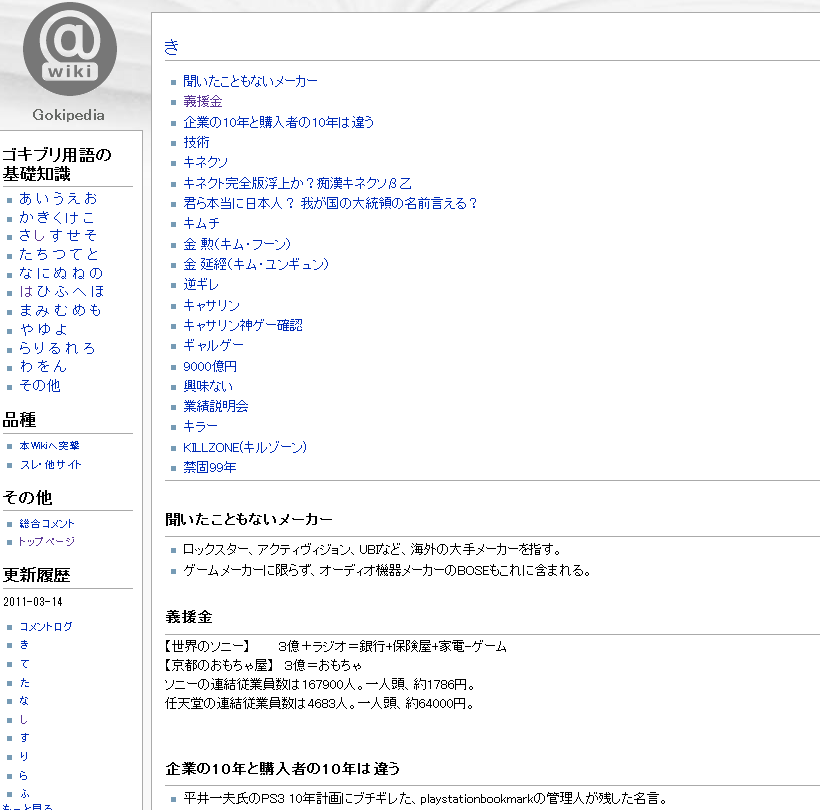Jump to キムチ entry link

point(201,223)
